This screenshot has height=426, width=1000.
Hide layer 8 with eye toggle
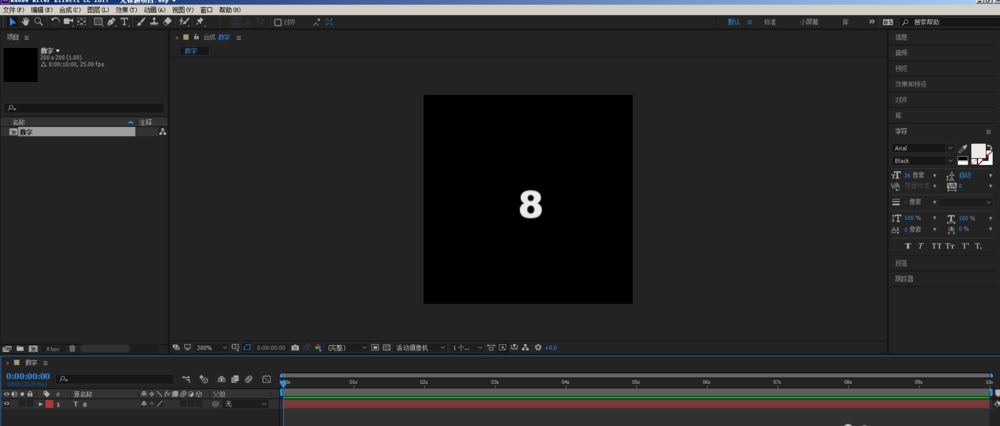[7, 404]
